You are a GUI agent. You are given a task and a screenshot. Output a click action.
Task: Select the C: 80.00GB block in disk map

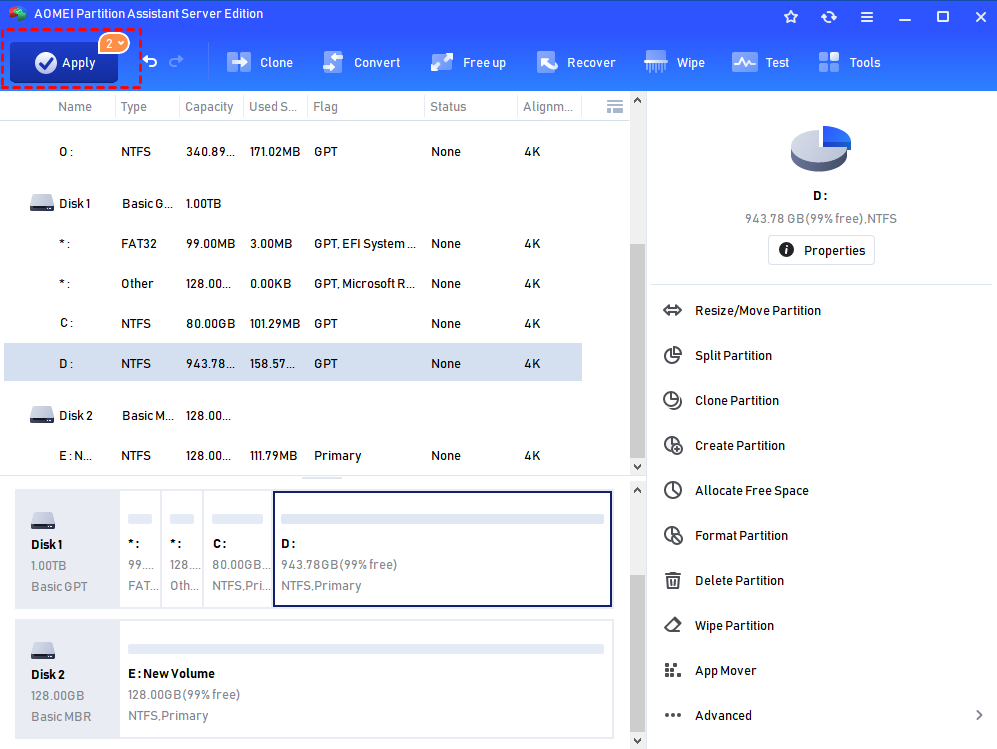coord(238,549)
